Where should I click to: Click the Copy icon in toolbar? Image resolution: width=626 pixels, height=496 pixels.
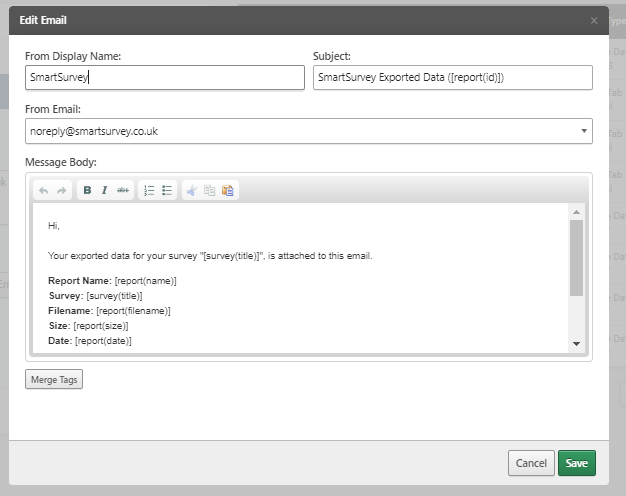click(210, 190)
